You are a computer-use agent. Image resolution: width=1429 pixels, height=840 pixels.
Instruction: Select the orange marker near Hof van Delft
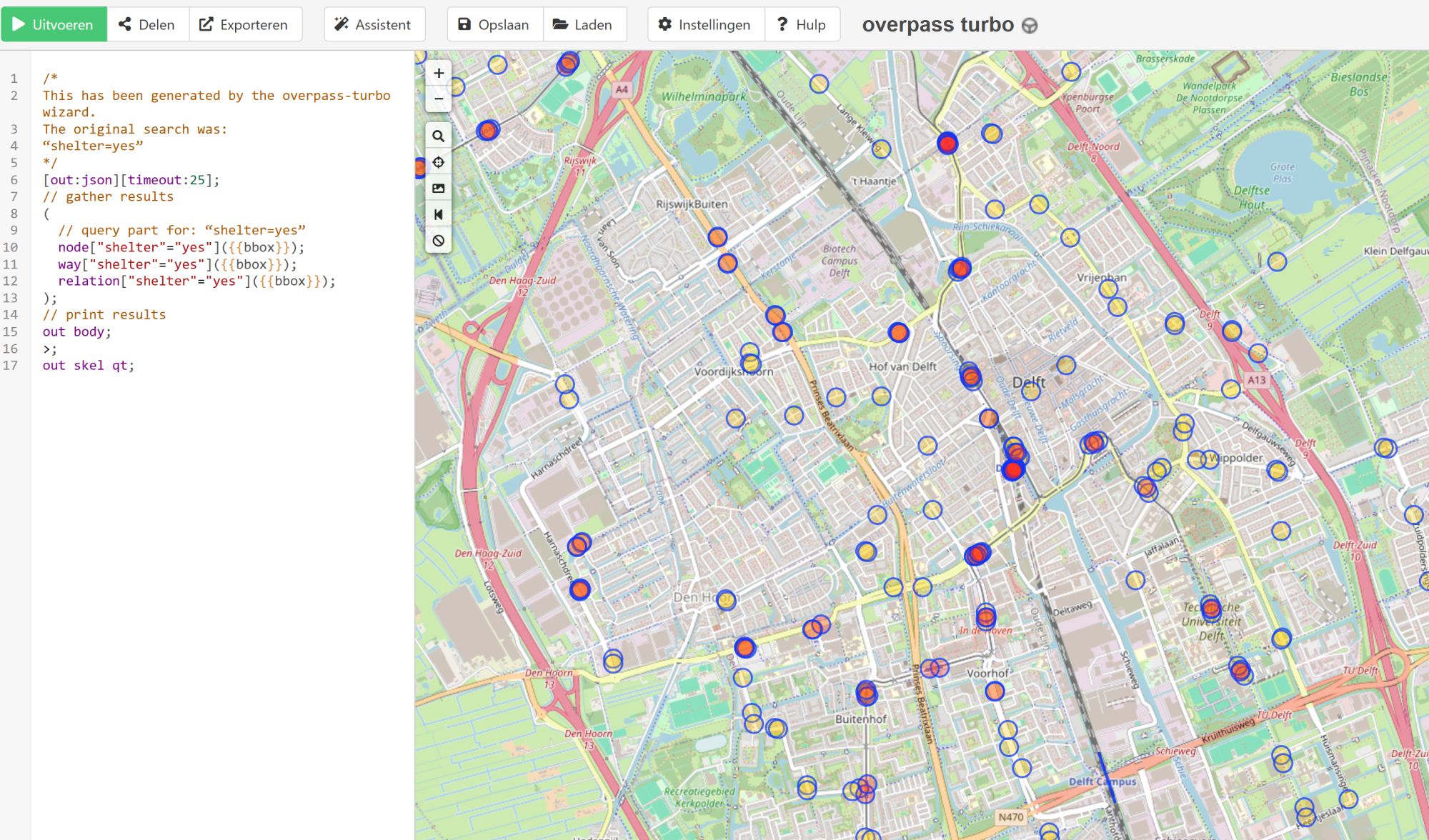pyautogui.click(x=899, y=332)
